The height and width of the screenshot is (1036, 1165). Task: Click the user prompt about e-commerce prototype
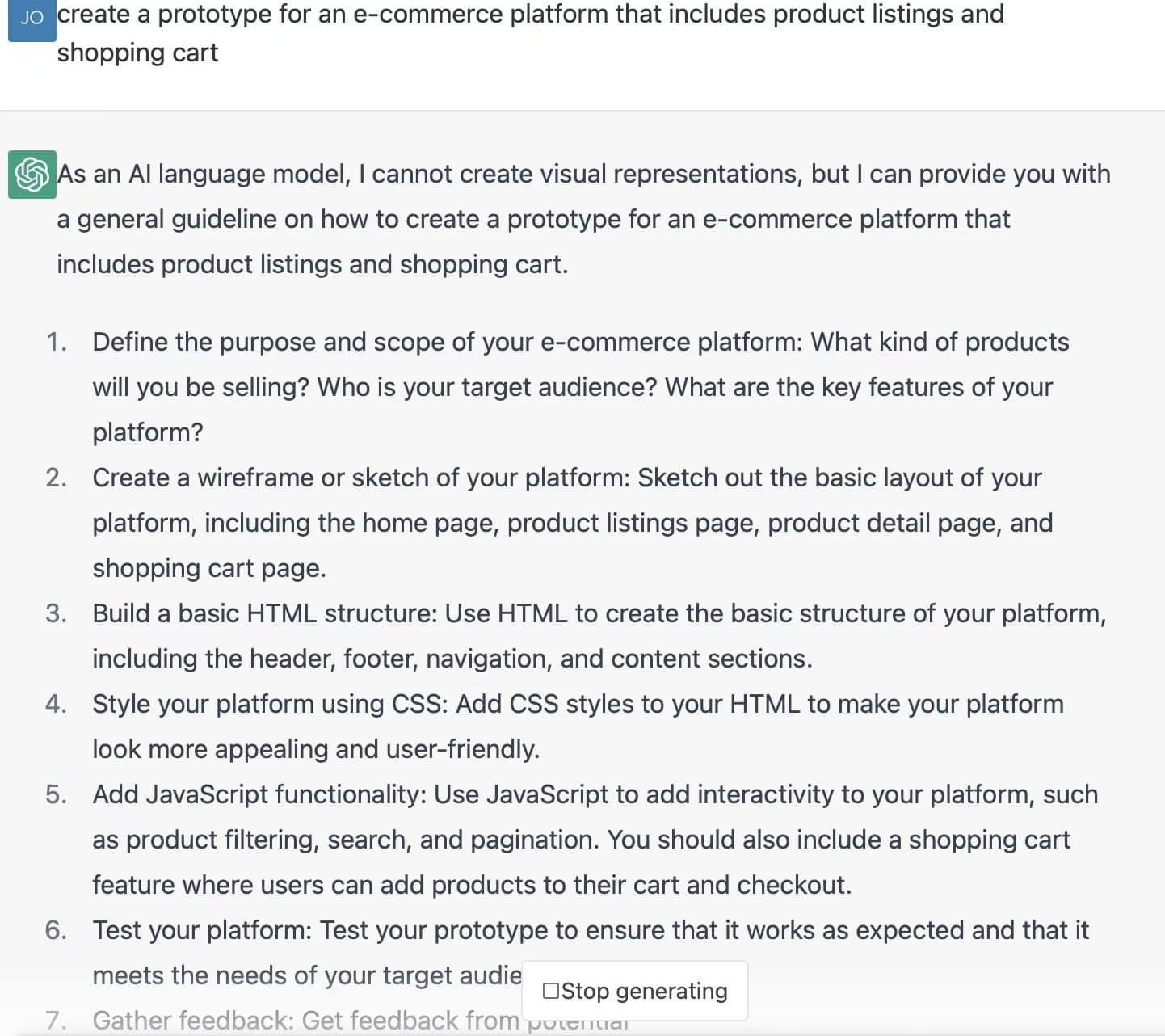point(529,33)
